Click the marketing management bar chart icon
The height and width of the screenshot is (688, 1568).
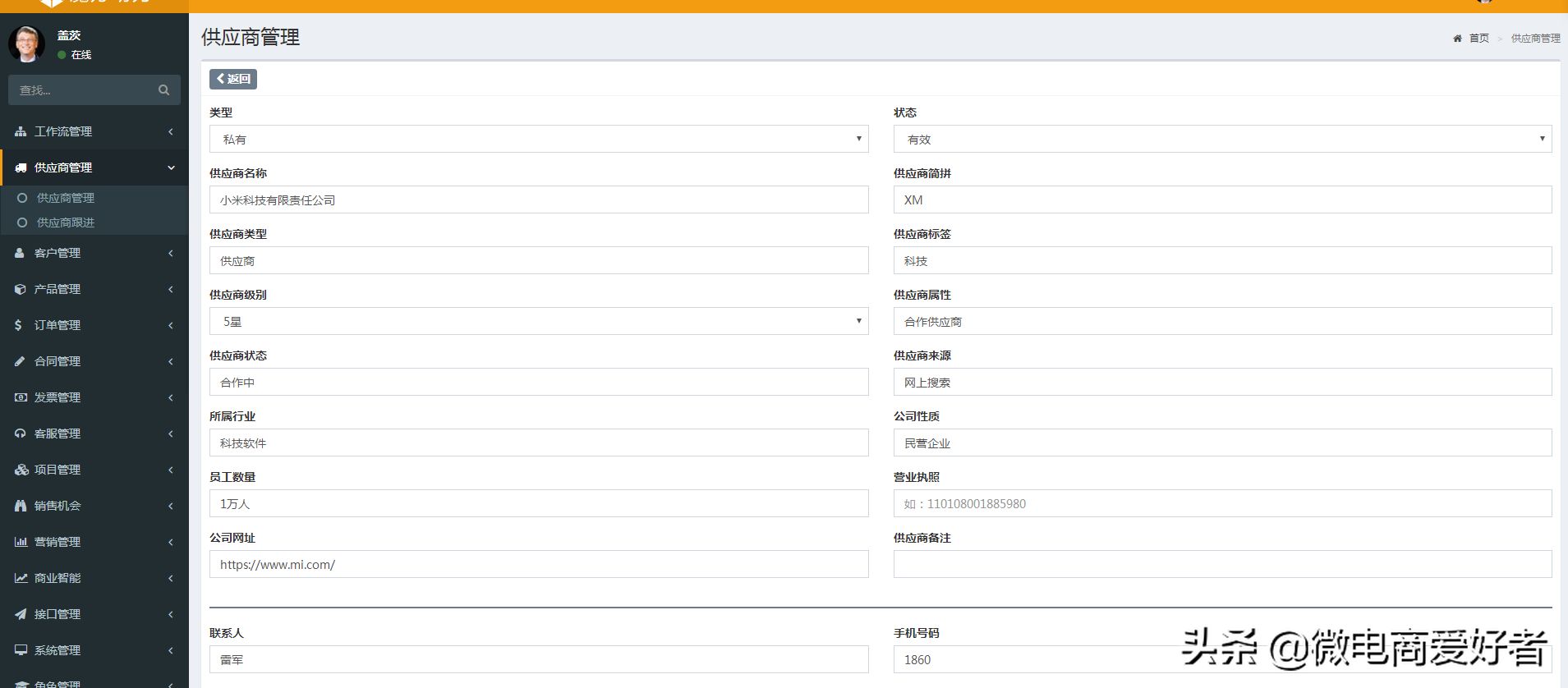tap(21, 542)
